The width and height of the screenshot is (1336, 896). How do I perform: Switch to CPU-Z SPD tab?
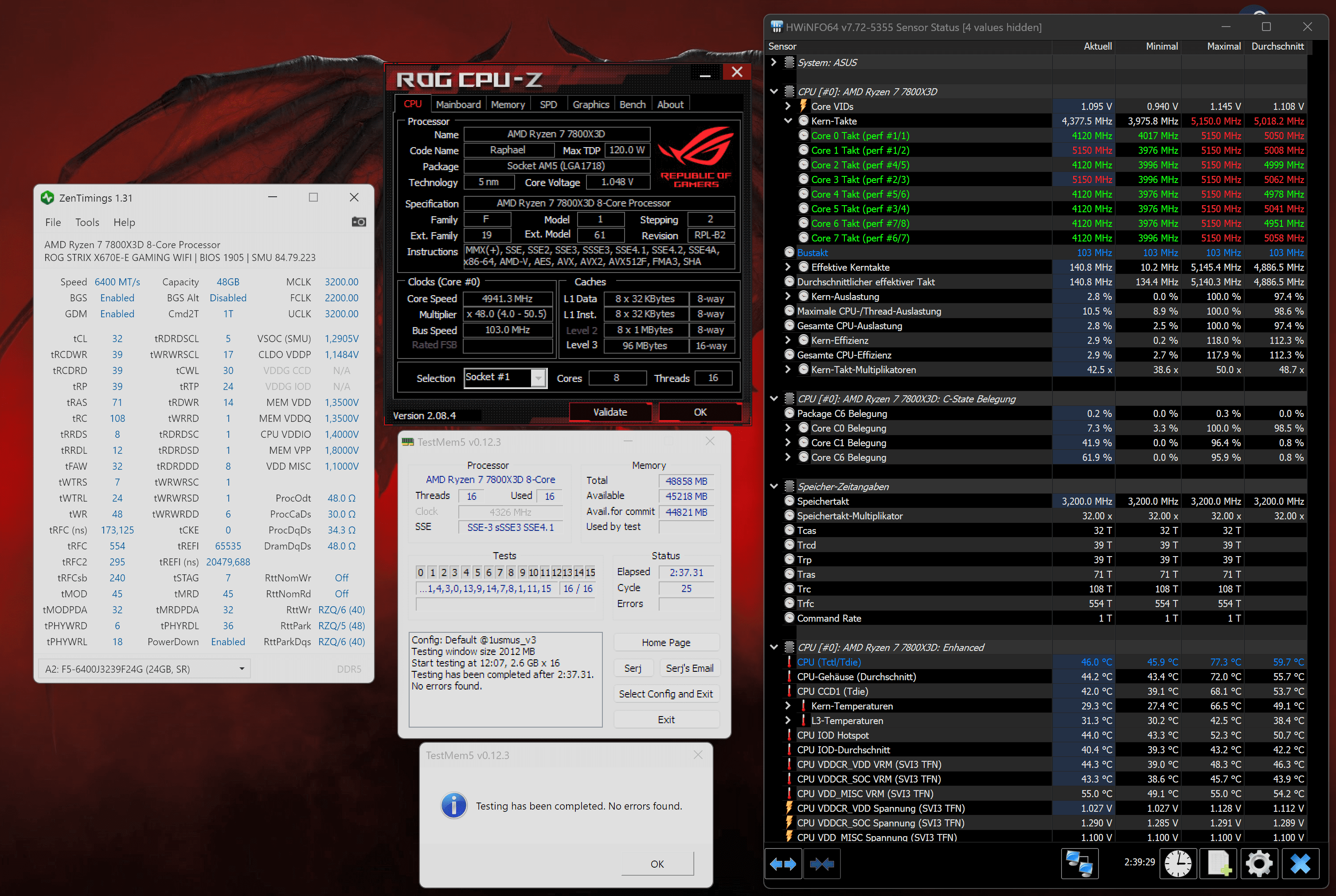[548, 104]
